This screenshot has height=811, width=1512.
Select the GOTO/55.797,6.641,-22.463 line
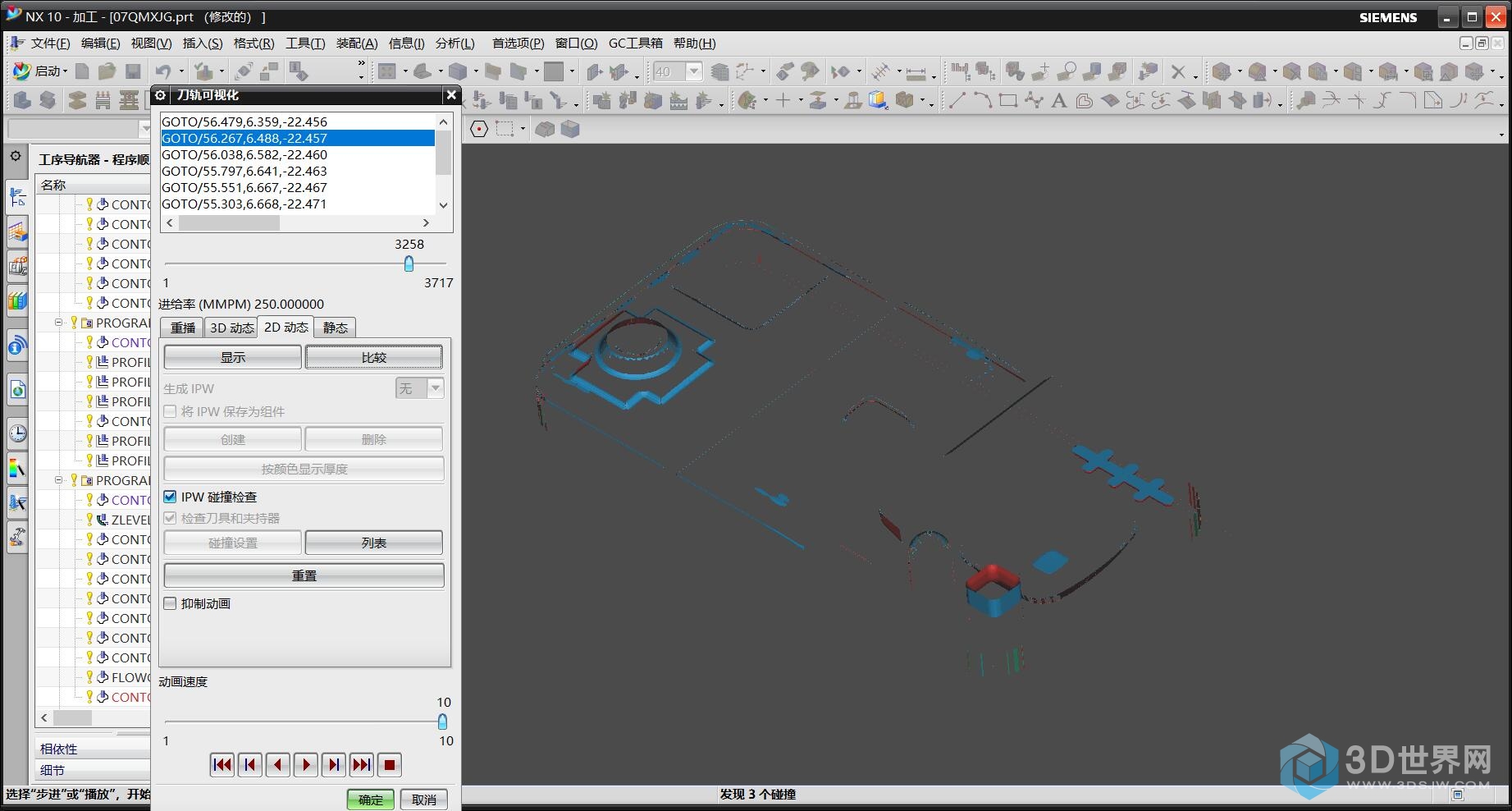click(x=244, y=171)
